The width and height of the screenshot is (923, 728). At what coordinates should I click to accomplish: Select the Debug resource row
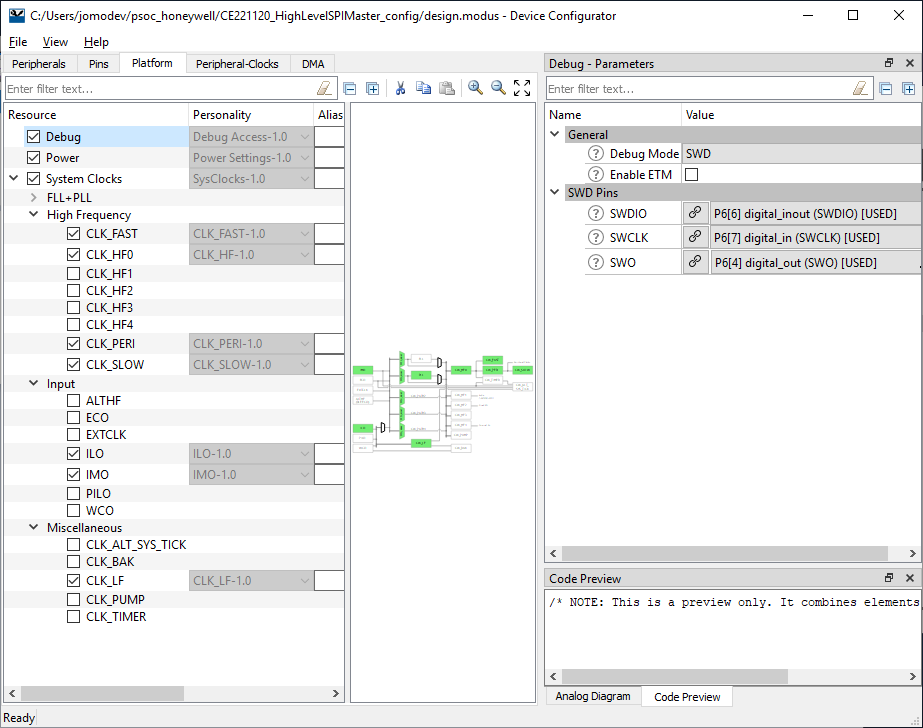click(x=63, y=137)
